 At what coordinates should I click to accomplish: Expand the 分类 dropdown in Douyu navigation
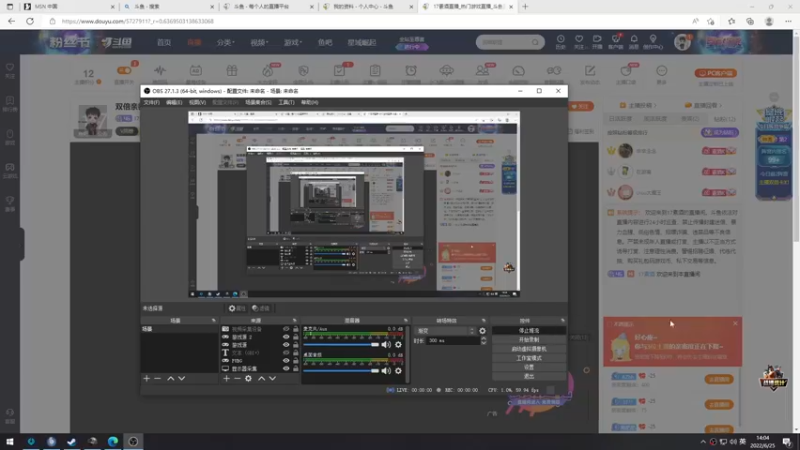tap(225, 42)
